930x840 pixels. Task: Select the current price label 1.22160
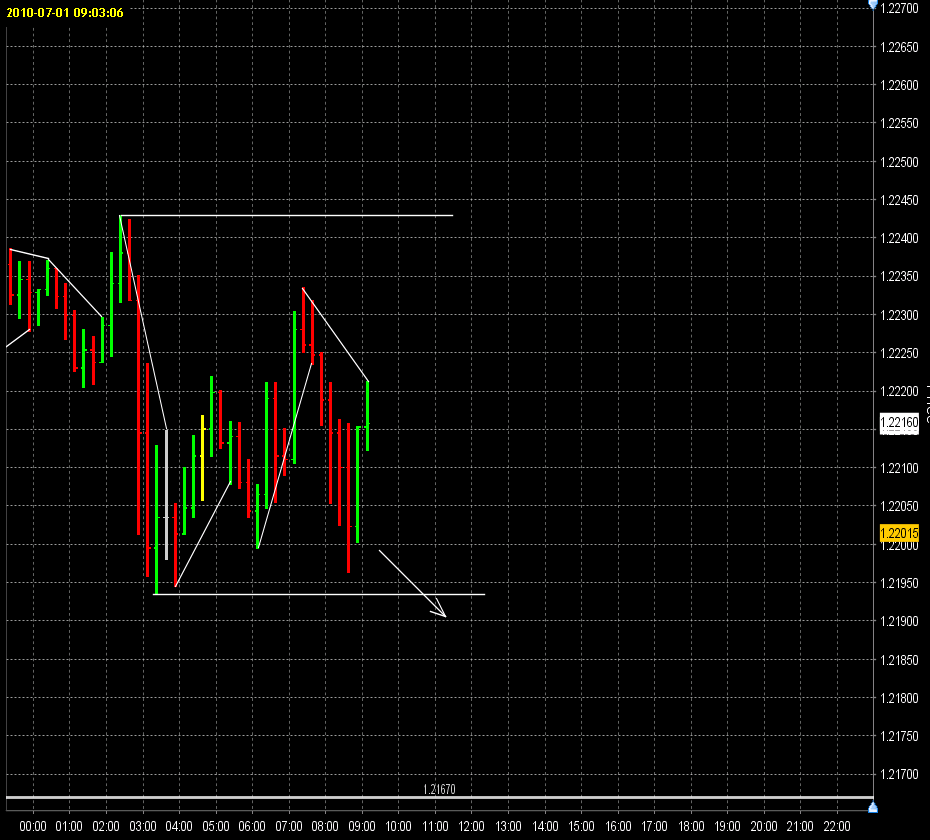(899, 422)
